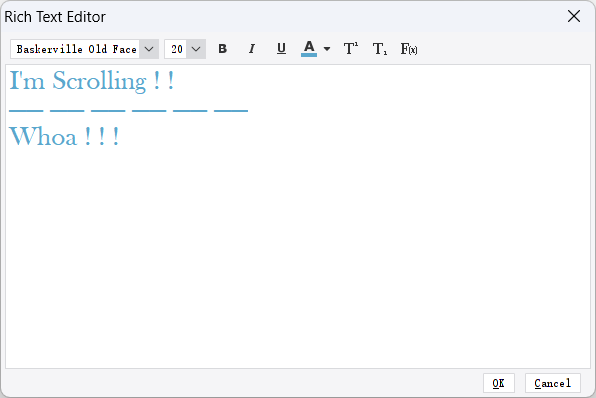Screen dimensions: 596x398
Task: Click the text "Whoa ! ! !"
Action: point(64,136)
